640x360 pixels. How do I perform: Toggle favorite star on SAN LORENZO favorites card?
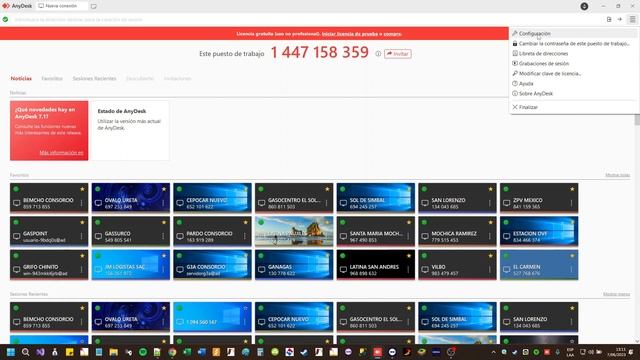pyautogui.click(x=491, y=189)
